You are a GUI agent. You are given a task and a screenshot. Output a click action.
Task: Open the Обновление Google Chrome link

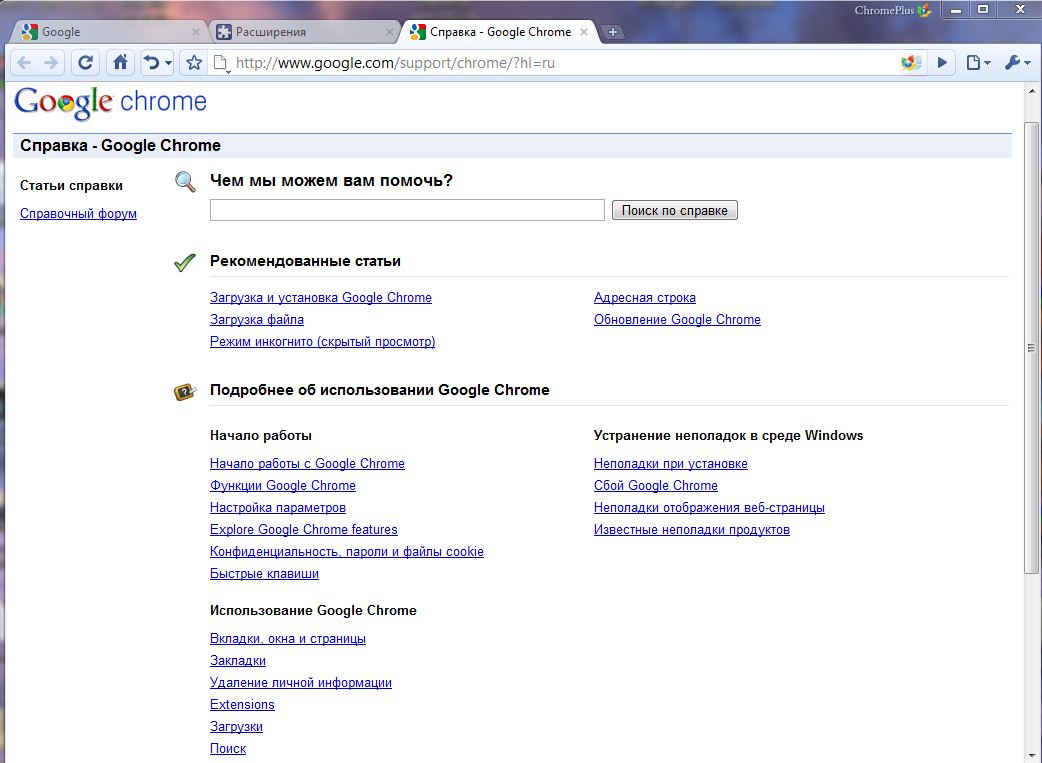tap(677, 320)
